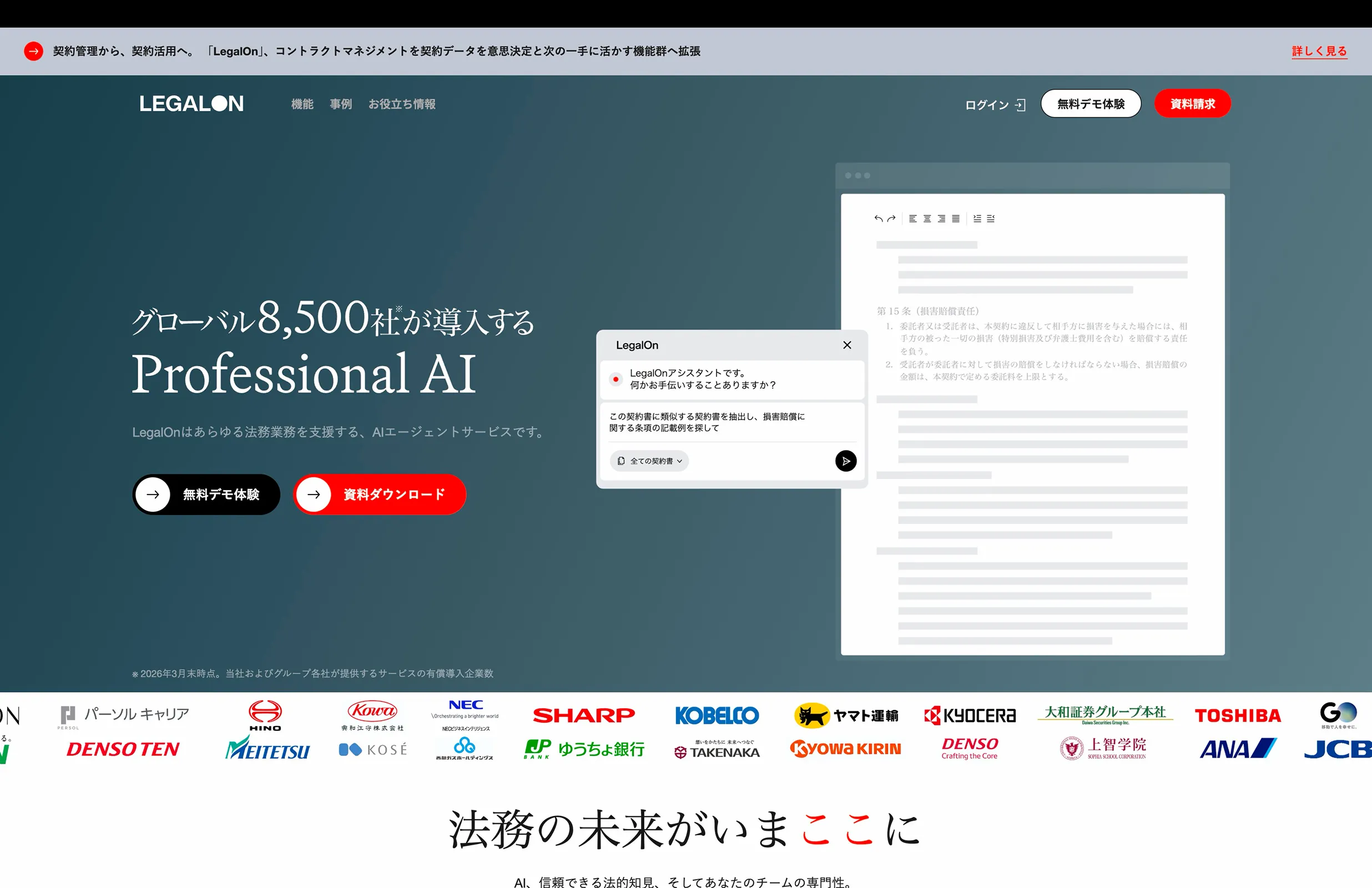The width and height of the screenshot is (1372, 888).
Task: Select justify alignment in document toolbar
Action: [956, 219]
